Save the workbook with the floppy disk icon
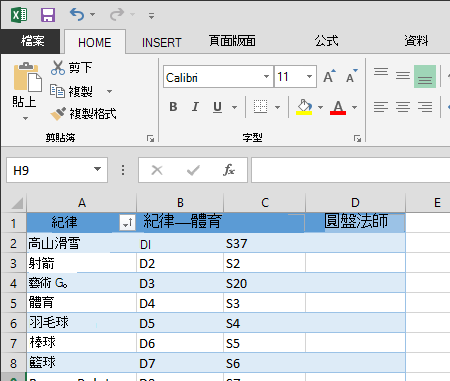 point(48,15)
